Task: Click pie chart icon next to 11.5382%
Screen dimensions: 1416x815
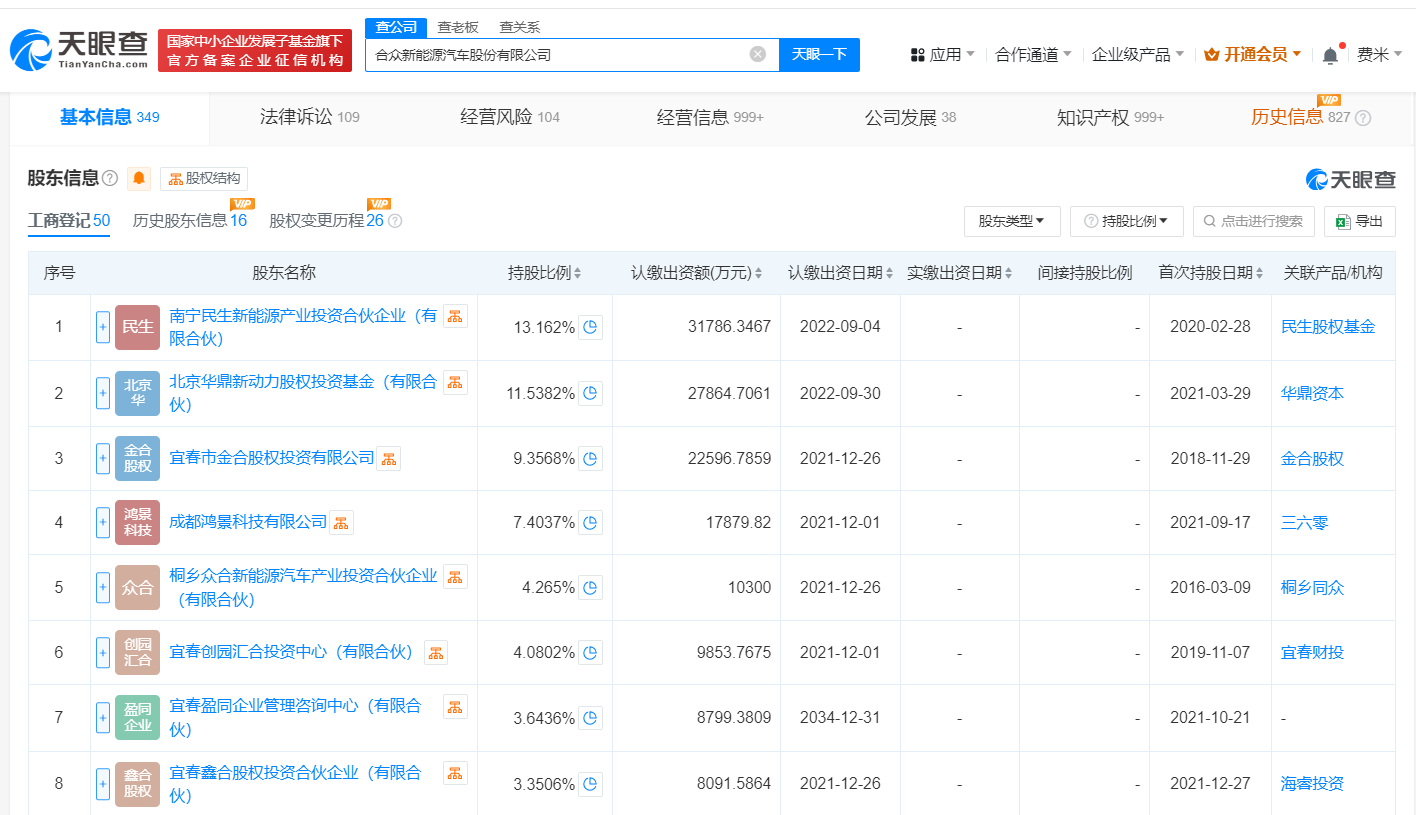Action: click(590, 393)
